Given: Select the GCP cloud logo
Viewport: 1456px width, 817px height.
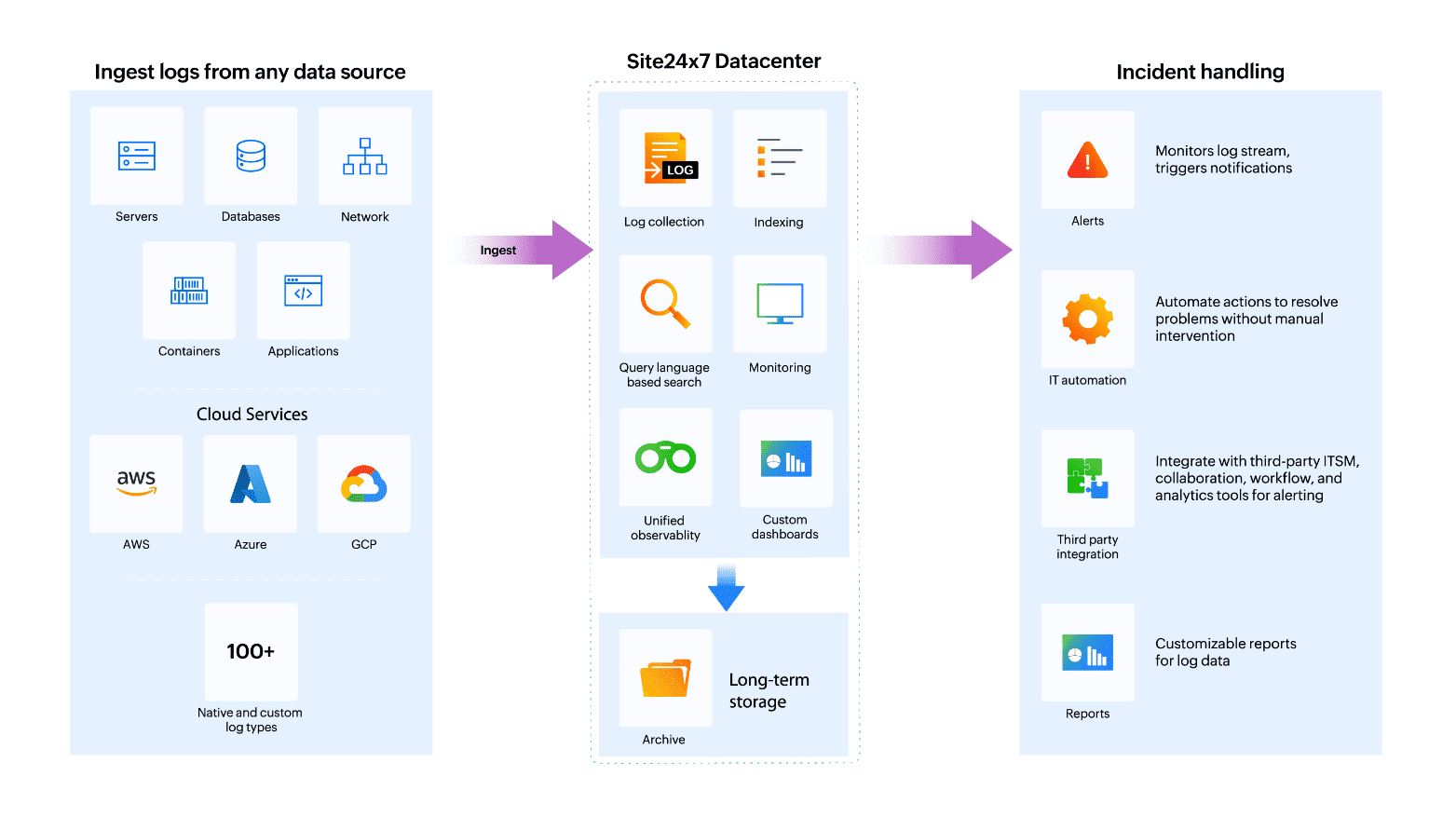Looking at the screenshot, I should (x=364, y=484).
